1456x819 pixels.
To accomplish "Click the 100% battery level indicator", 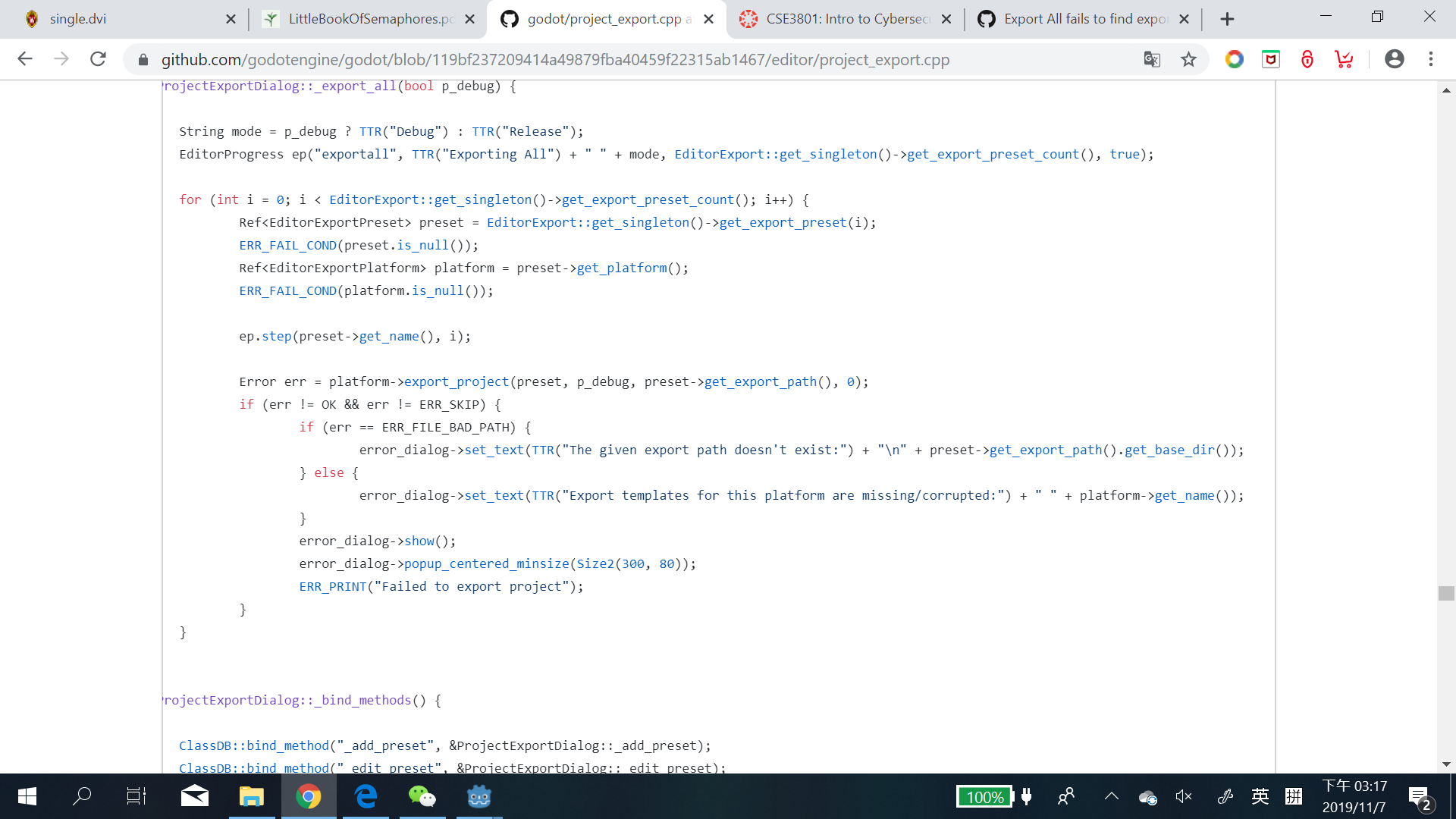I will tap(984, 796).
